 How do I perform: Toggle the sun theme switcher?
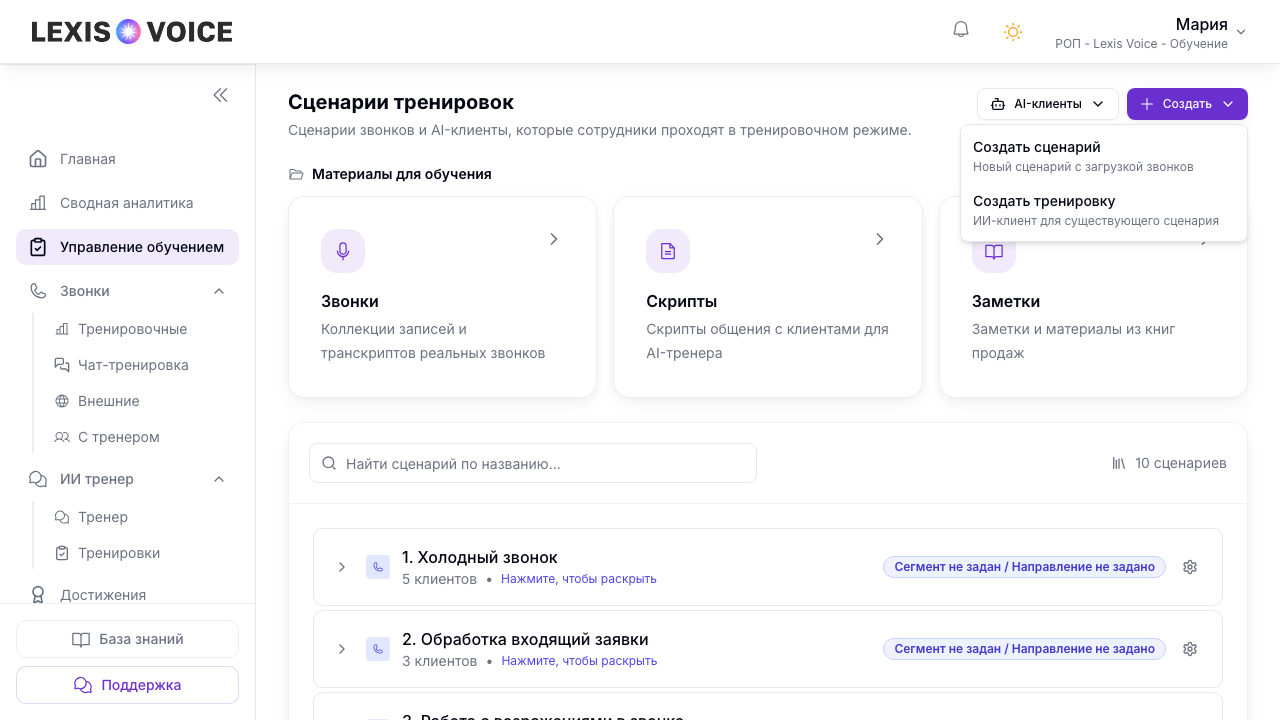pos(1013,32)
